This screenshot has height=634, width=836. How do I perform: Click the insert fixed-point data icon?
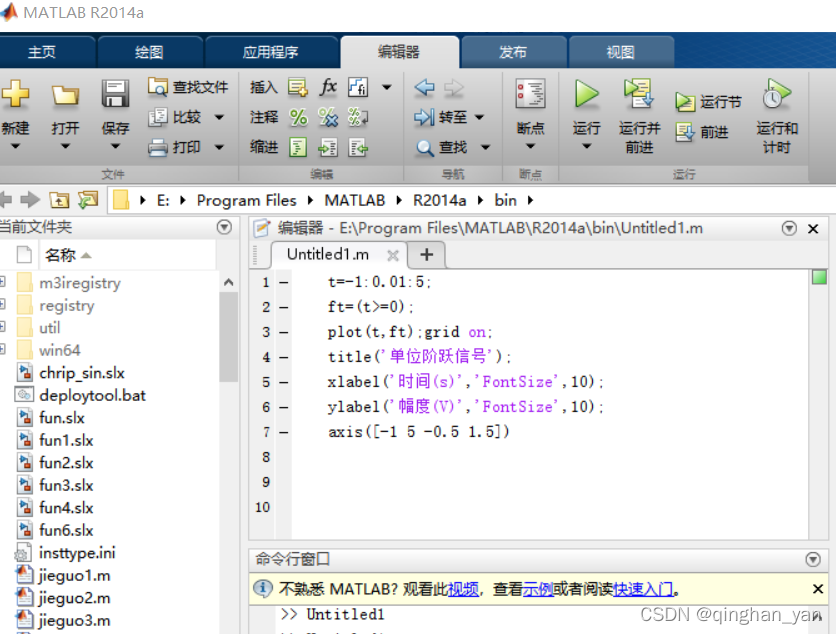click(358, 87)
